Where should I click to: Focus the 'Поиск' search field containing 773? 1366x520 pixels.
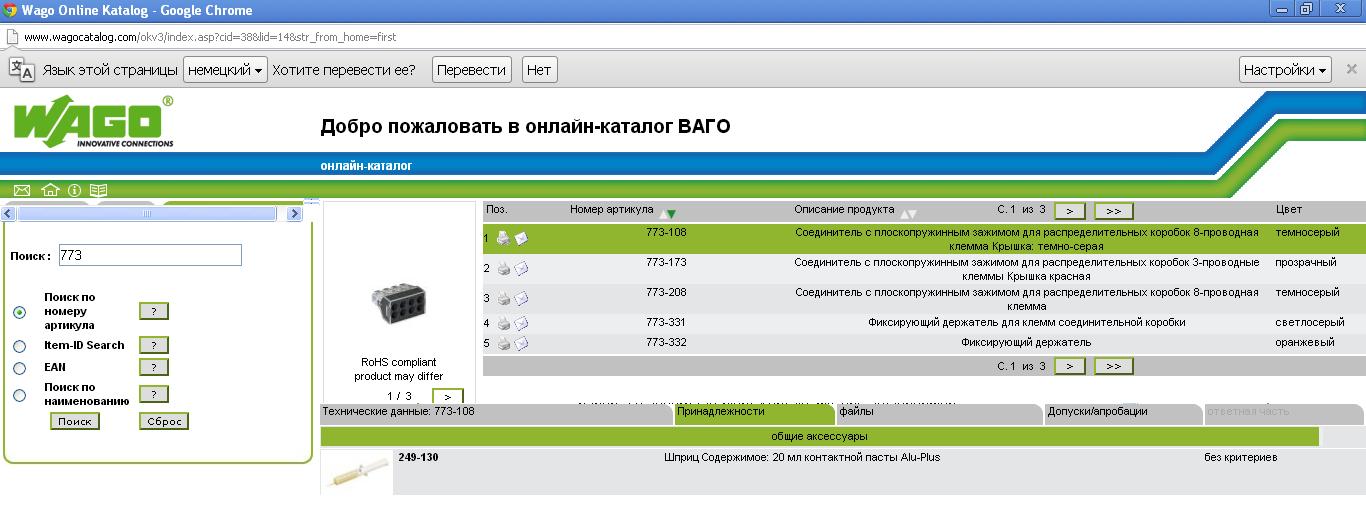click(x=150, y=255)
